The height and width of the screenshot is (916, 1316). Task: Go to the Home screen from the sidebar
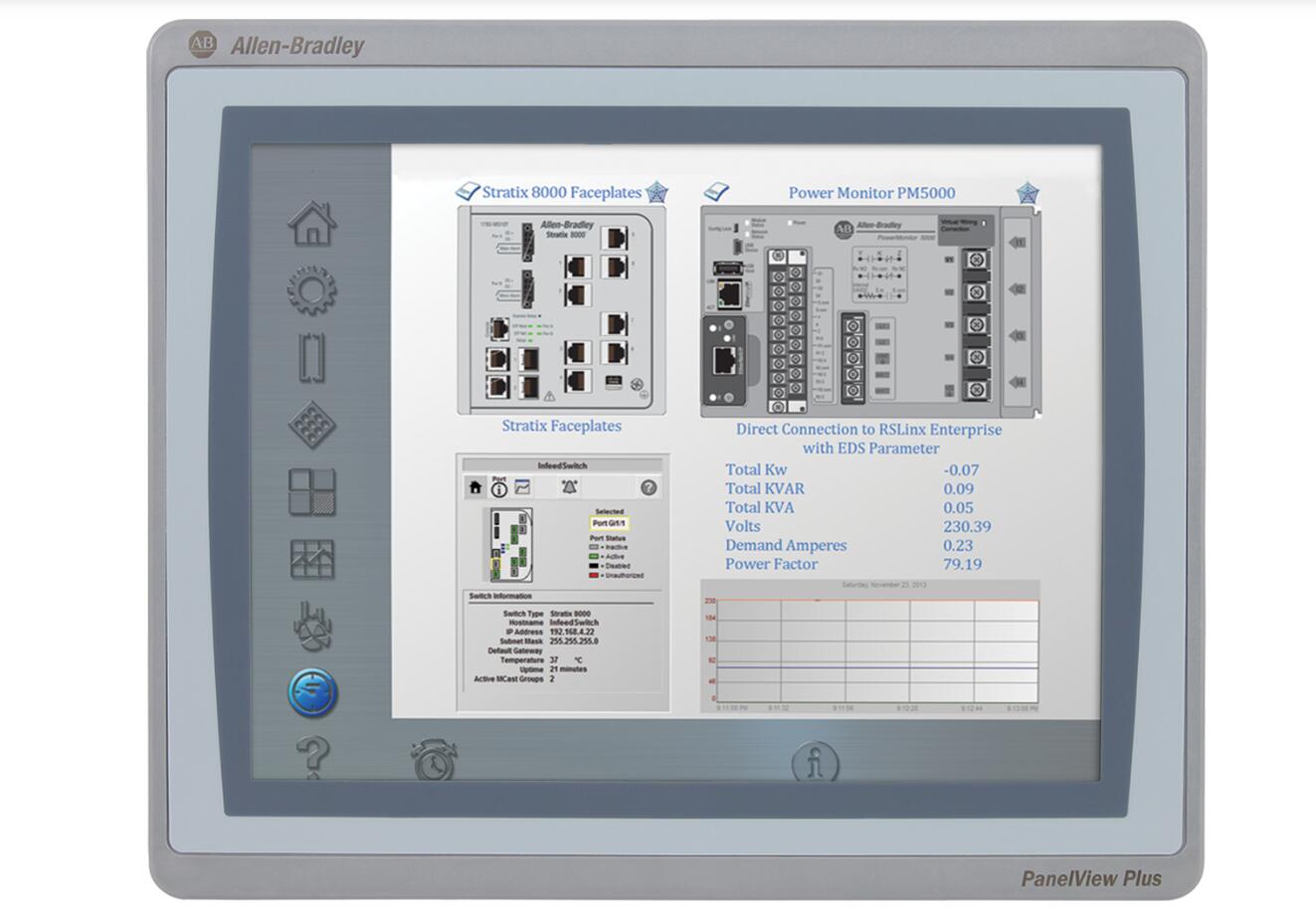312,223
